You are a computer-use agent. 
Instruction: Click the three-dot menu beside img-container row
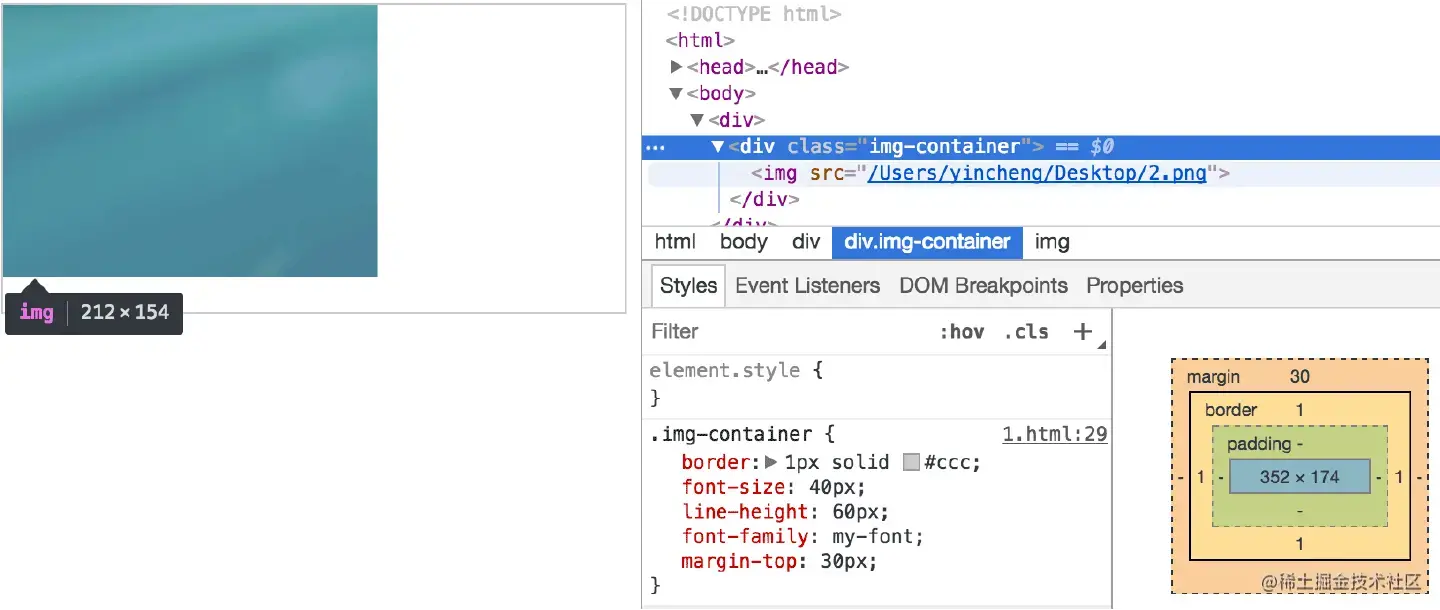[655, 147]
